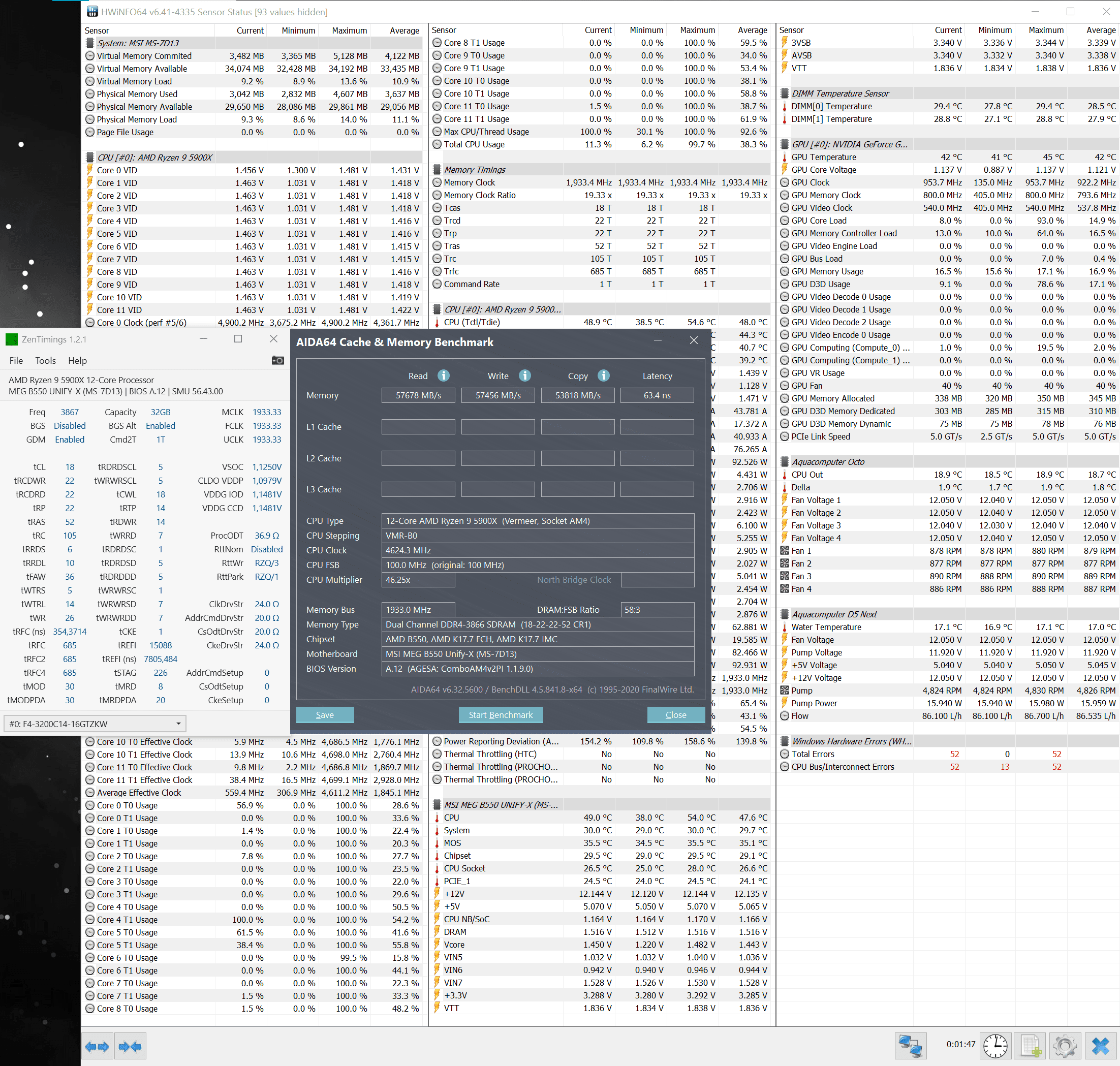Click the Fan 1 fan icon in Octo
Image resolution: width=1120 pixels, height=1066 pixels.
click(785, 551)
